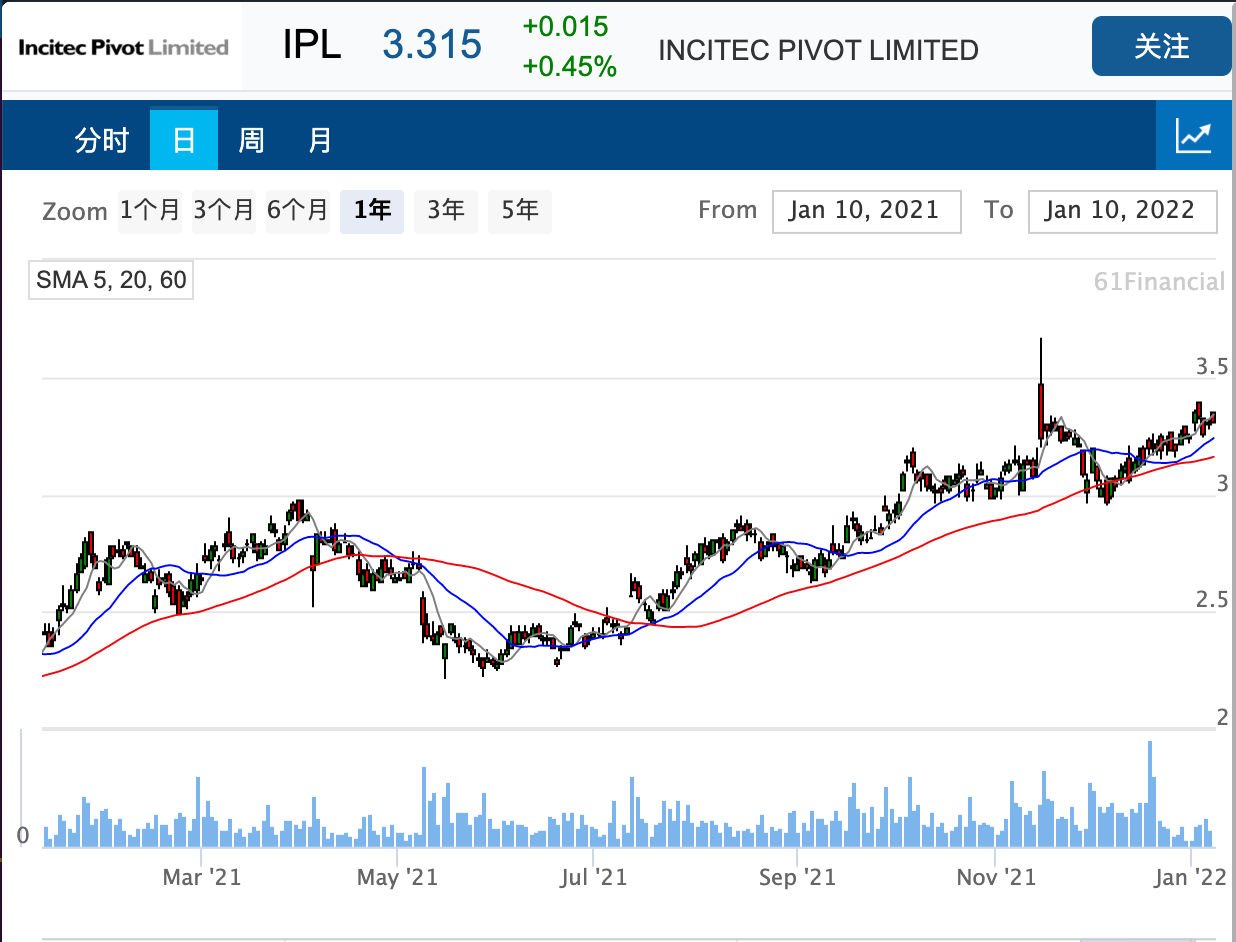Edit the To date Jan 10, 2022
Viewport: 1236px width, 942px height.
tap(1123, 211)
